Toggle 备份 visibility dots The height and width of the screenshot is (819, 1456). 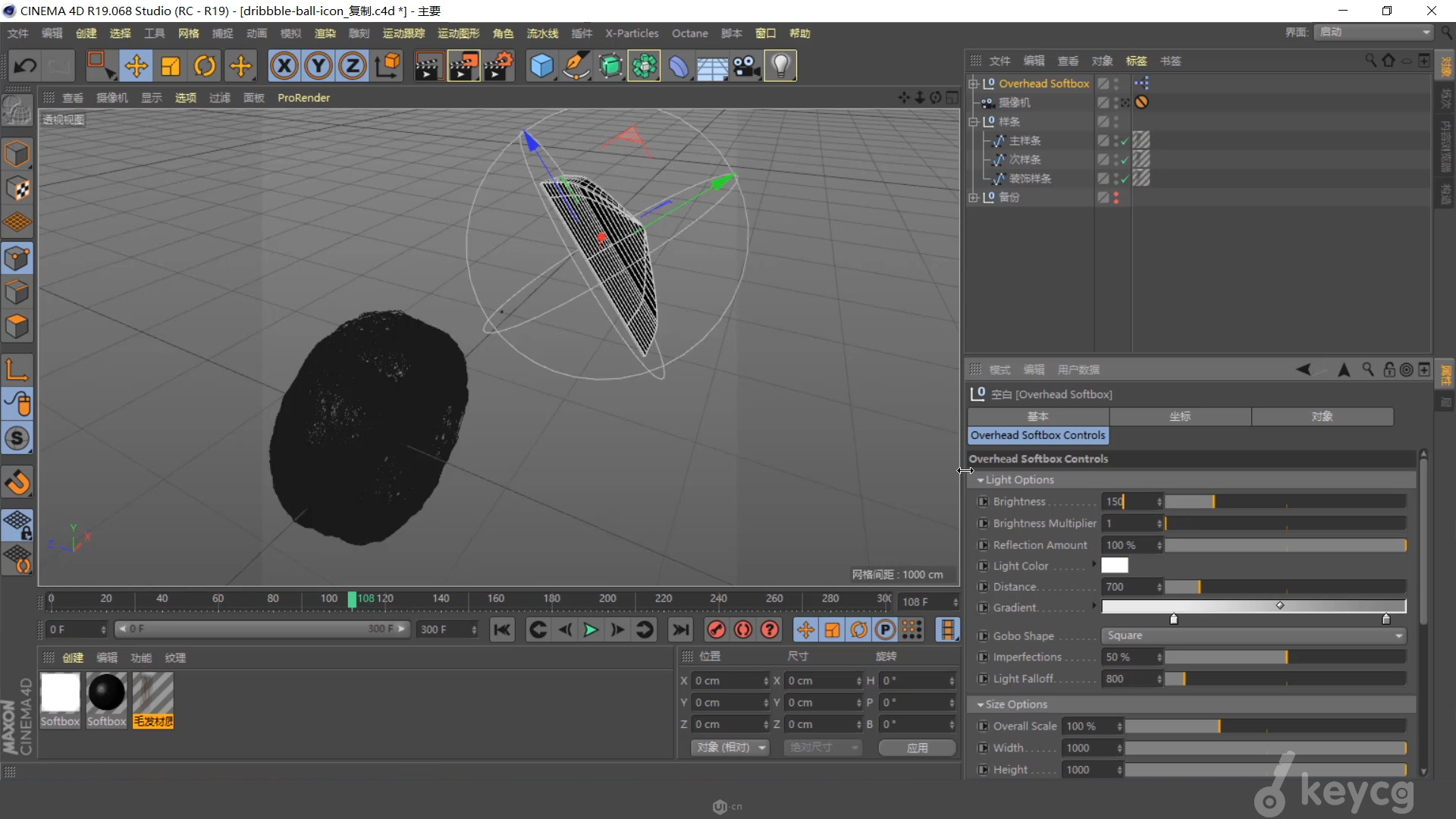coord(1116,197)
